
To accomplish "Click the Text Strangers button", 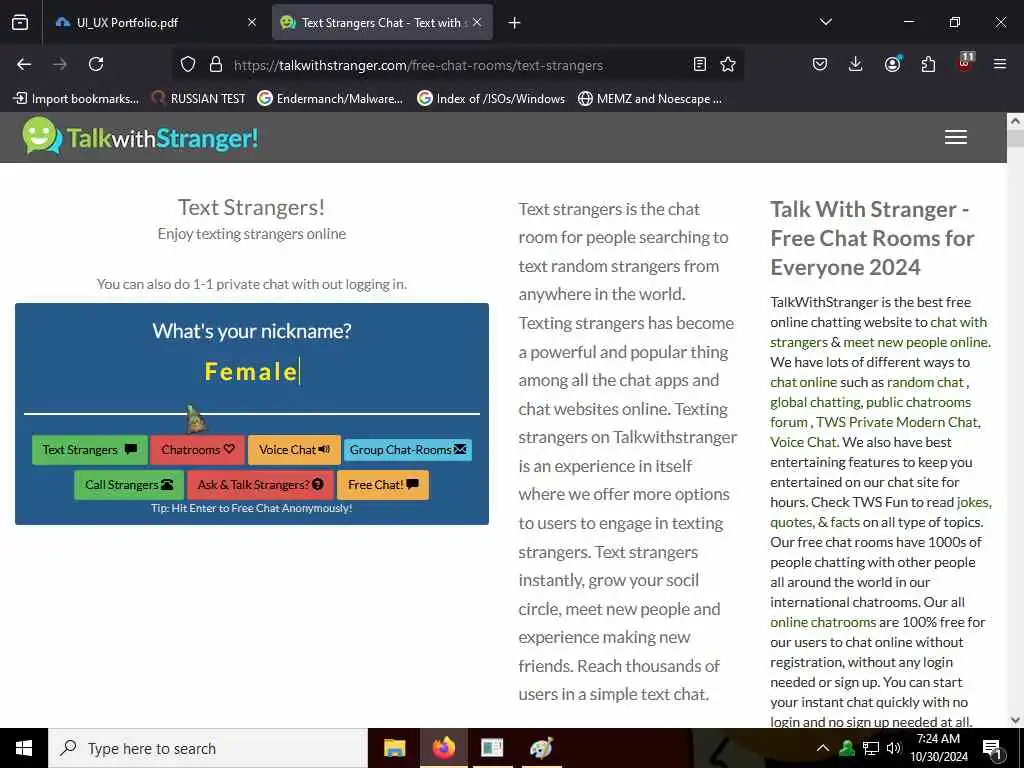I will [x=89, y=449].
